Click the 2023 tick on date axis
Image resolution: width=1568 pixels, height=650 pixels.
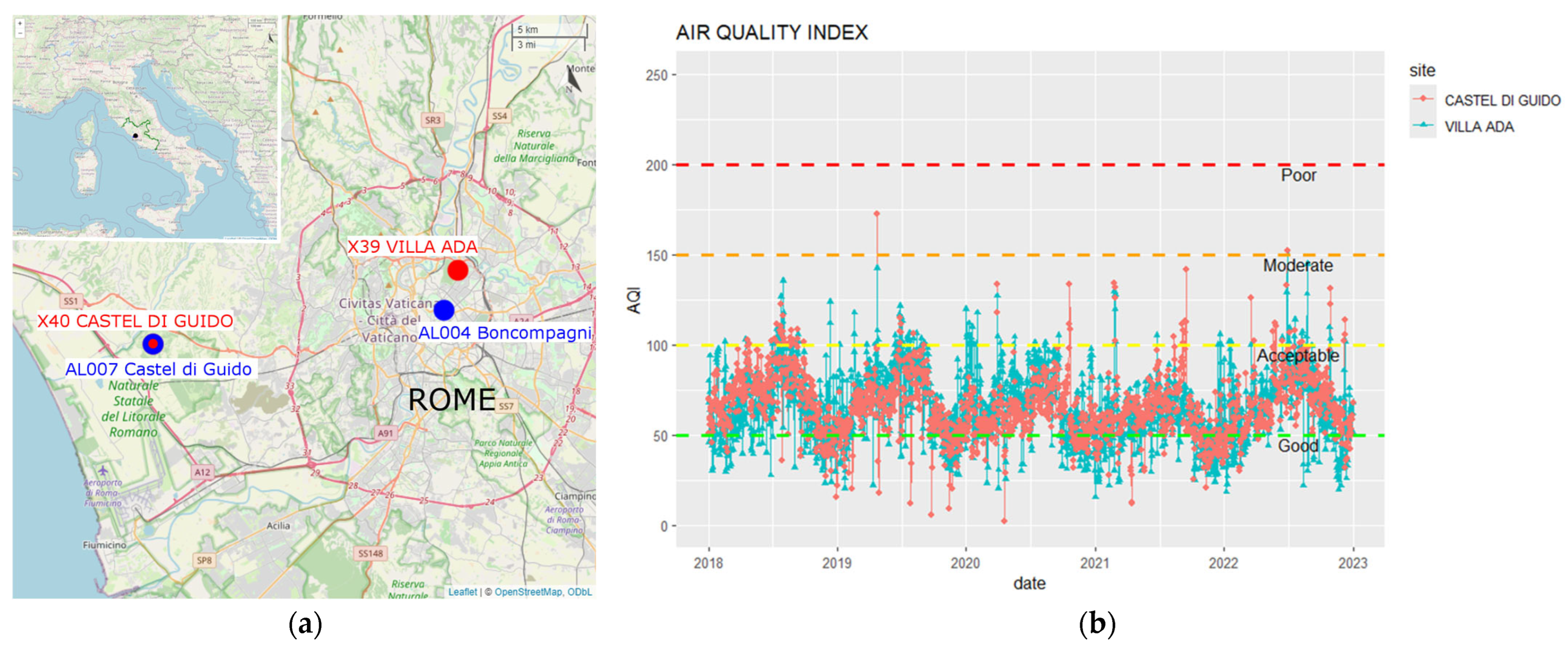tap(1352, 563)
